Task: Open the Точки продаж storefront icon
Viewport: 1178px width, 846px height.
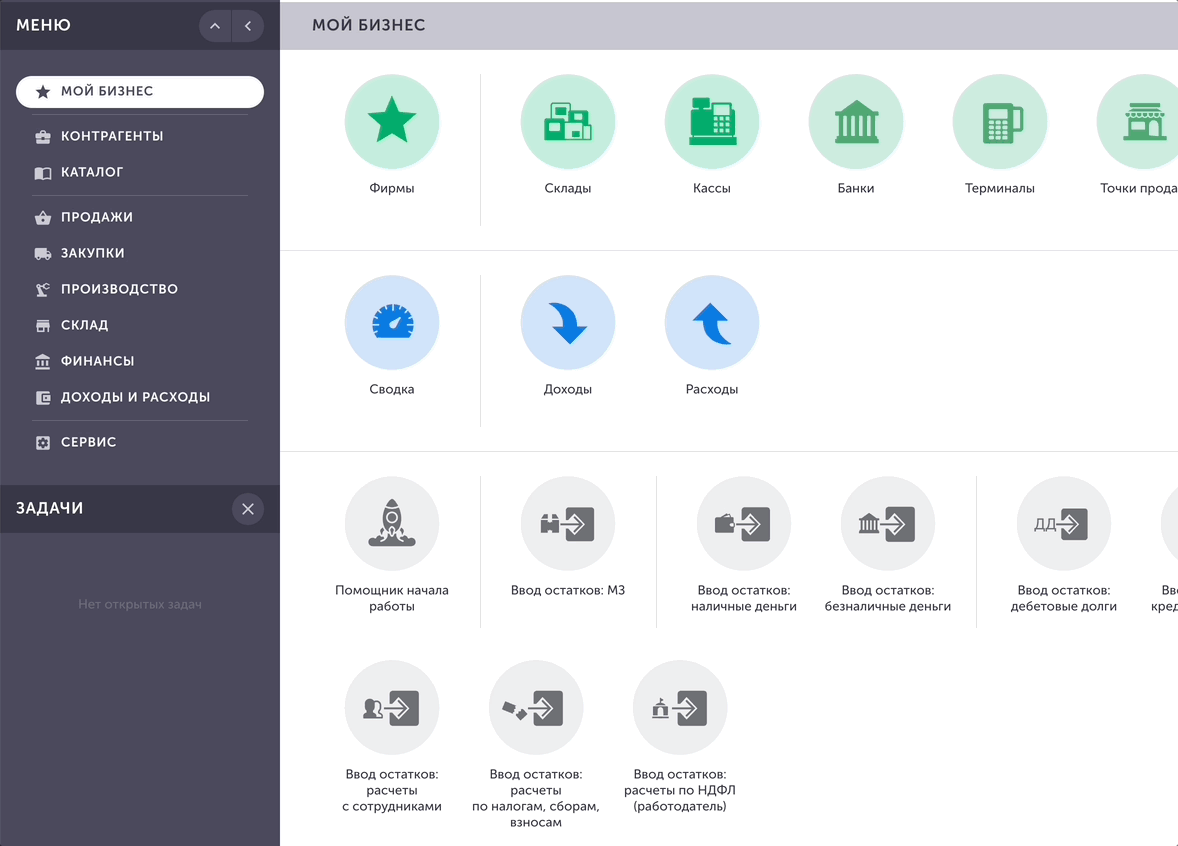Action: click(x=1139, y=122)
